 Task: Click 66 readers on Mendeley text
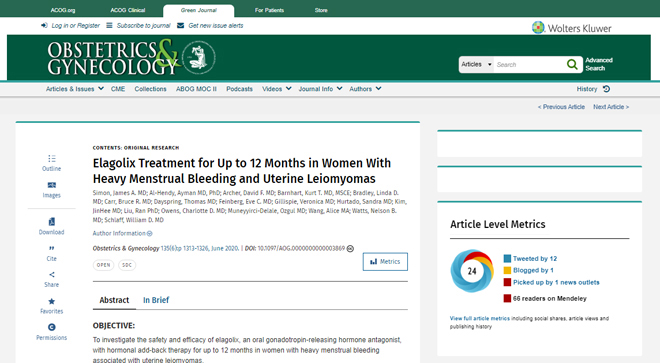(x=549, y=299)
